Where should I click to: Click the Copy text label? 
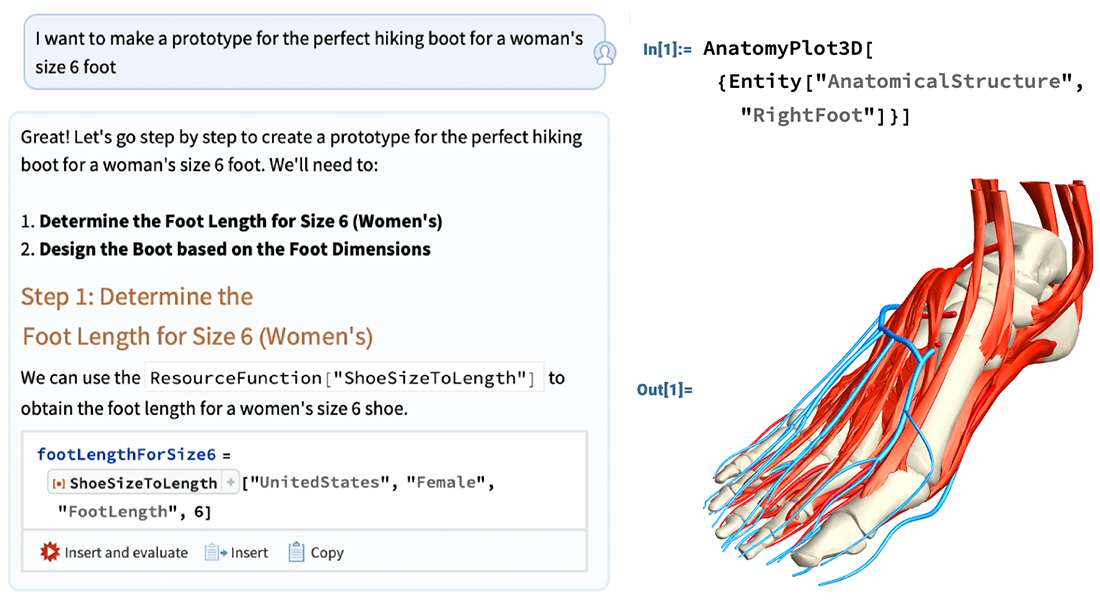pos(327,553)
